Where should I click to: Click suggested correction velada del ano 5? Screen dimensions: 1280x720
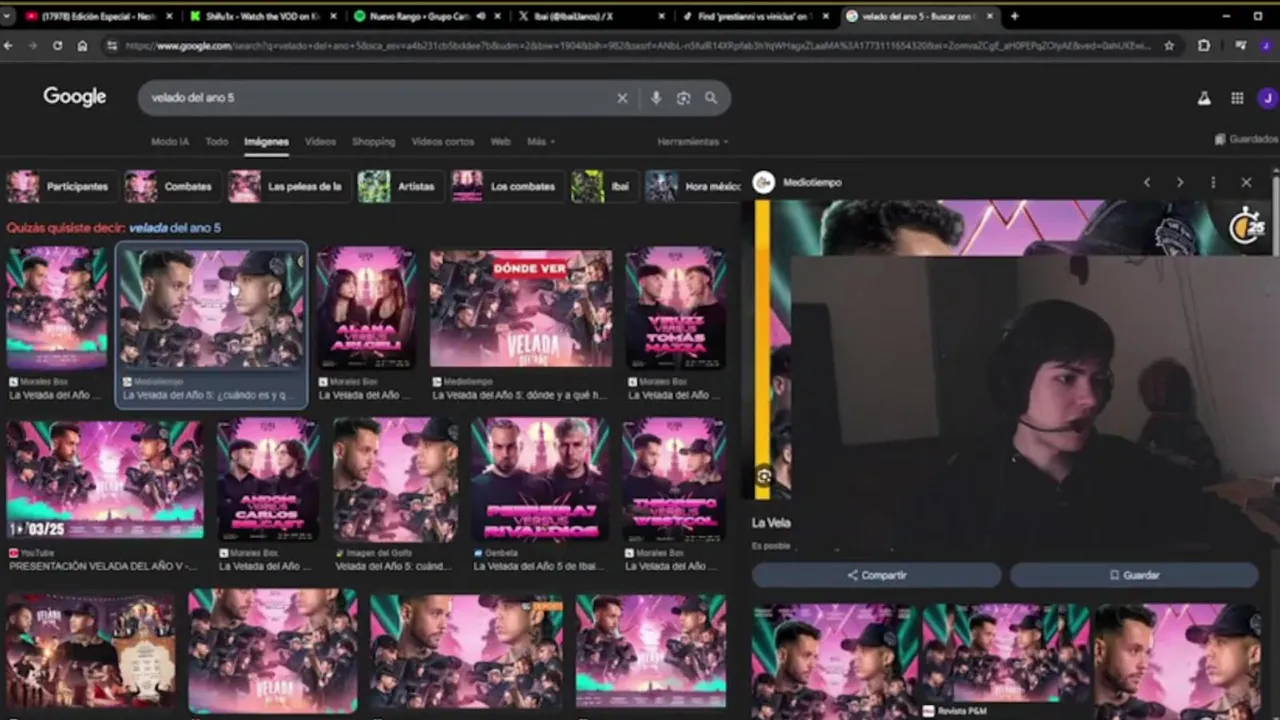pos(174,228)
